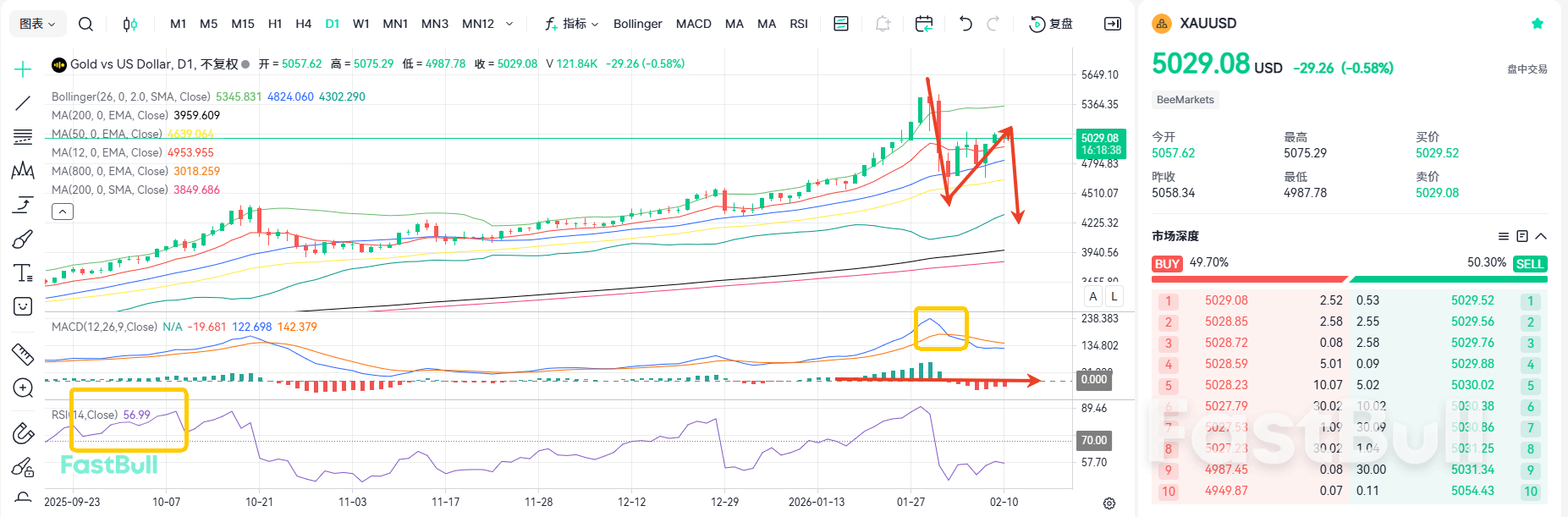The image size is (1568, 517).
Task: Toggle XAUUSD favorite star
Action: point(1538,24)
